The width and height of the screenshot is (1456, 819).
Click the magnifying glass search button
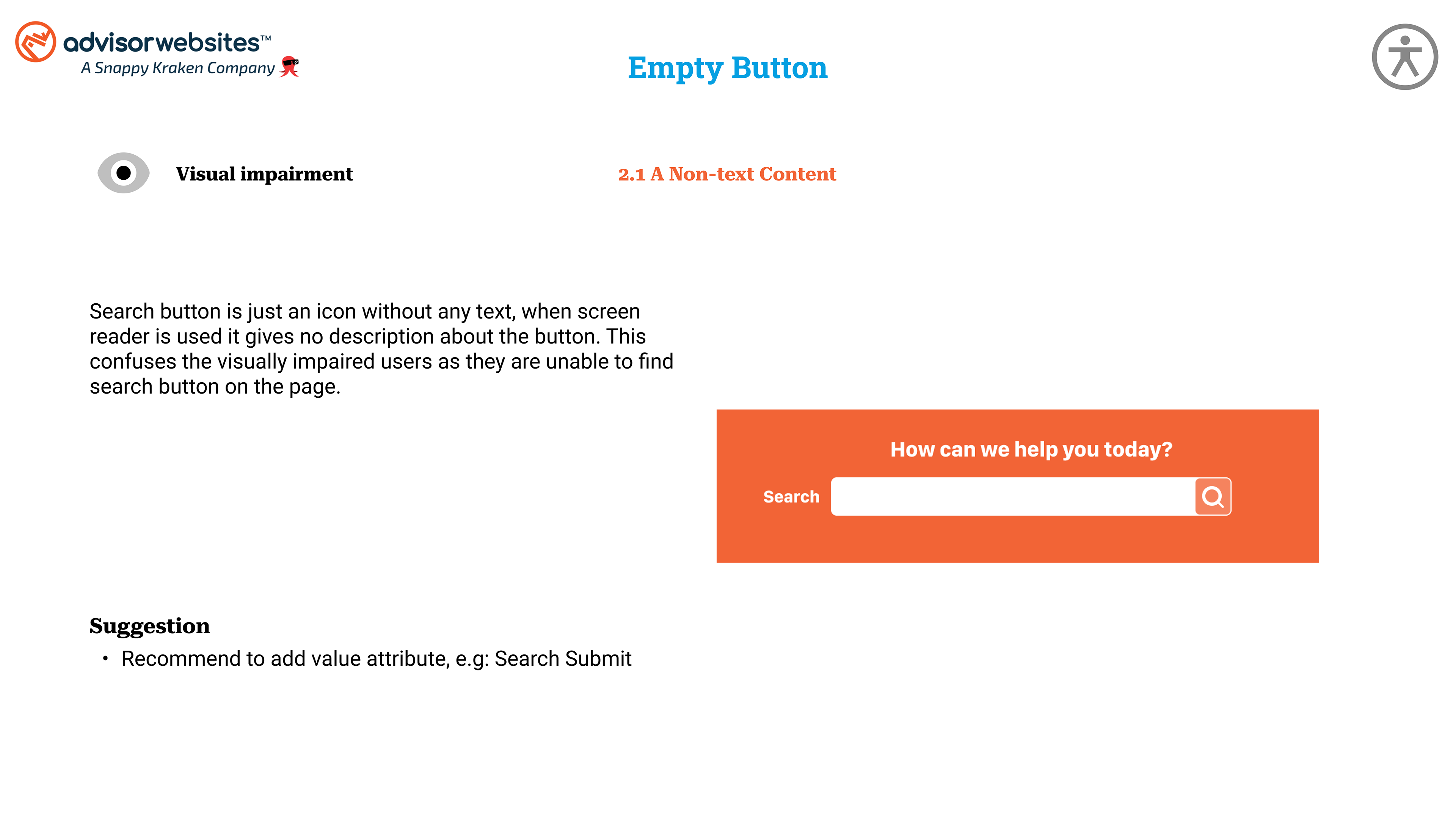click(1213, 497)
